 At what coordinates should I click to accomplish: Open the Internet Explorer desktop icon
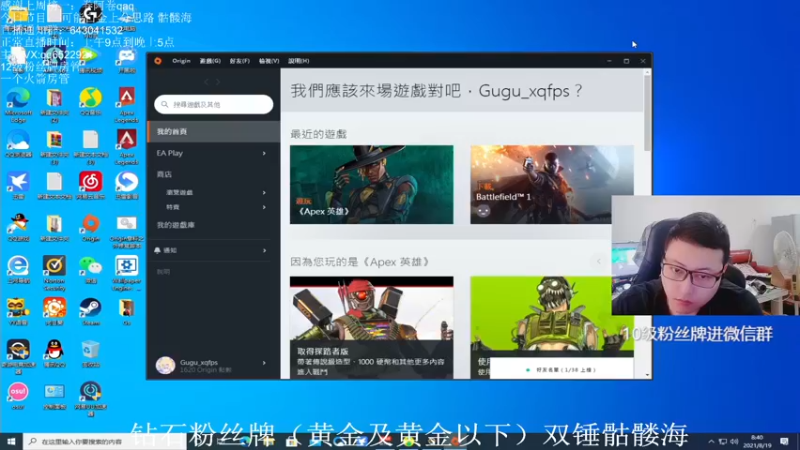point(18,270)
